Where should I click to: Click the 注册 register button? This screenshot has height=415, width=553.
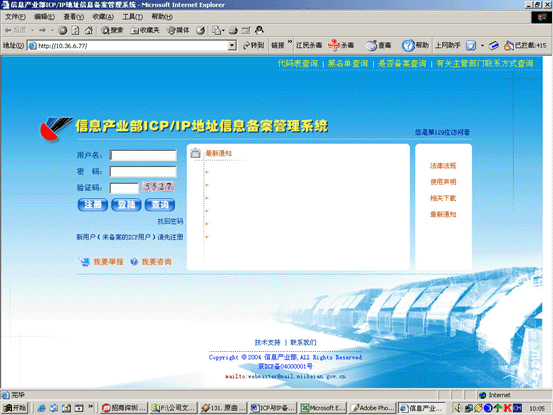92,205
